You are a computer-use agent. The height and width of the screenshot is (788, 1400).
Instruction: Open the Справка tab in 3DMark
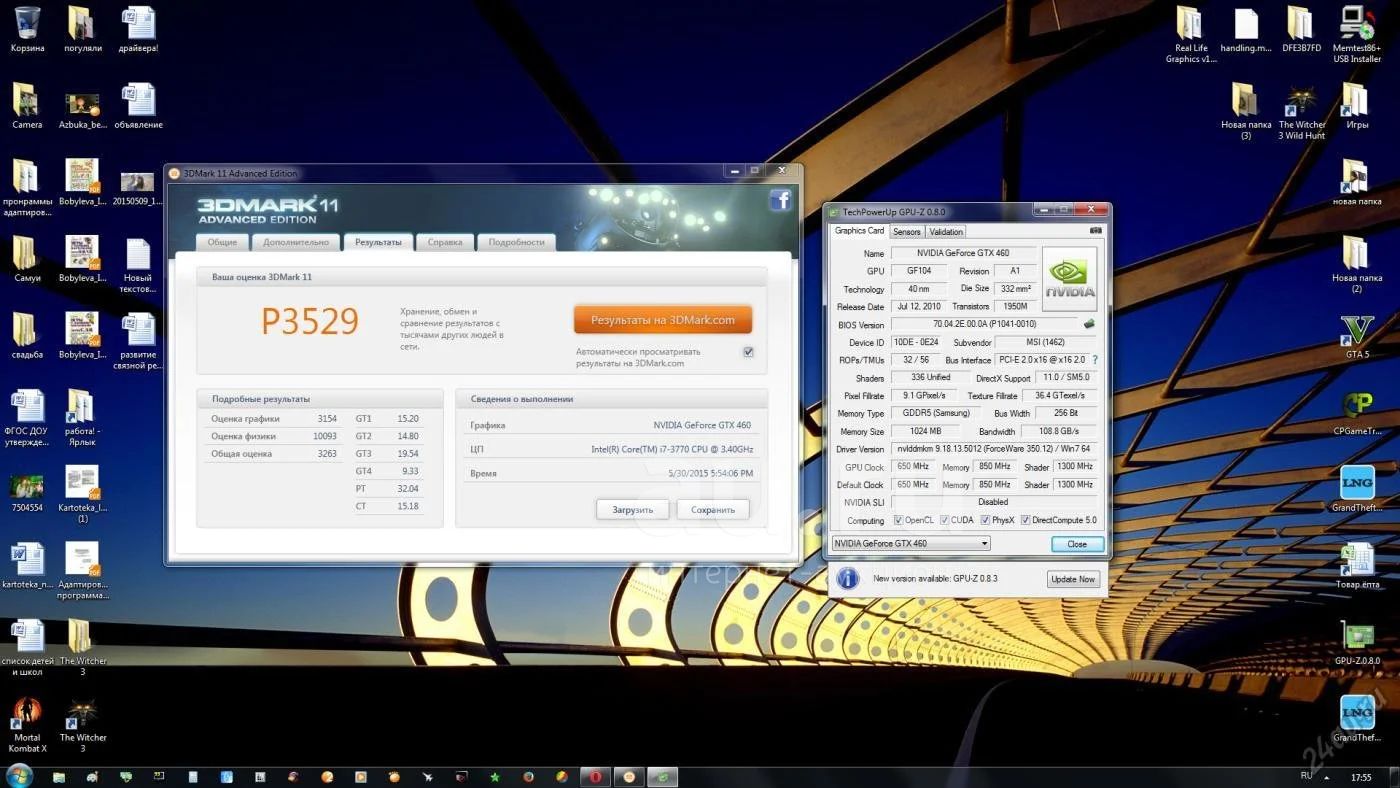(x=445, y=242)
